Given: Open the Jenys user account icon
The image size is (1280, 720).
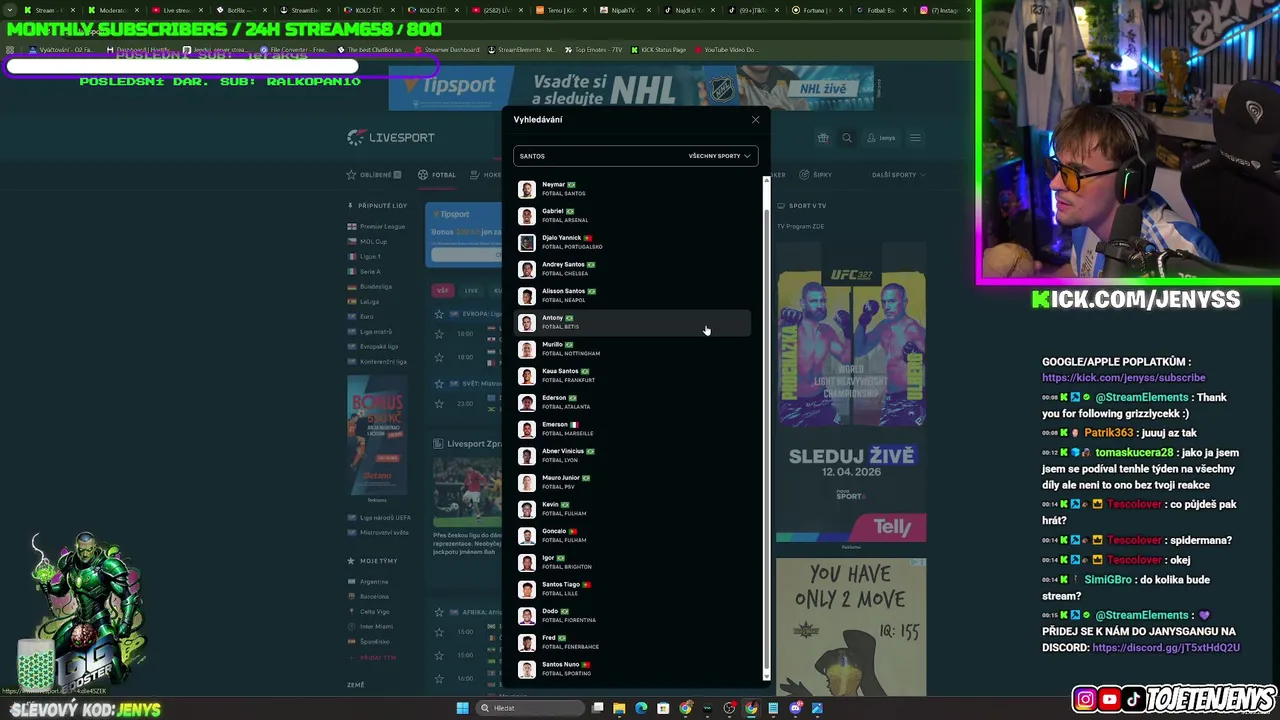Looking at the screenshot, I should [x=882, y=138].
